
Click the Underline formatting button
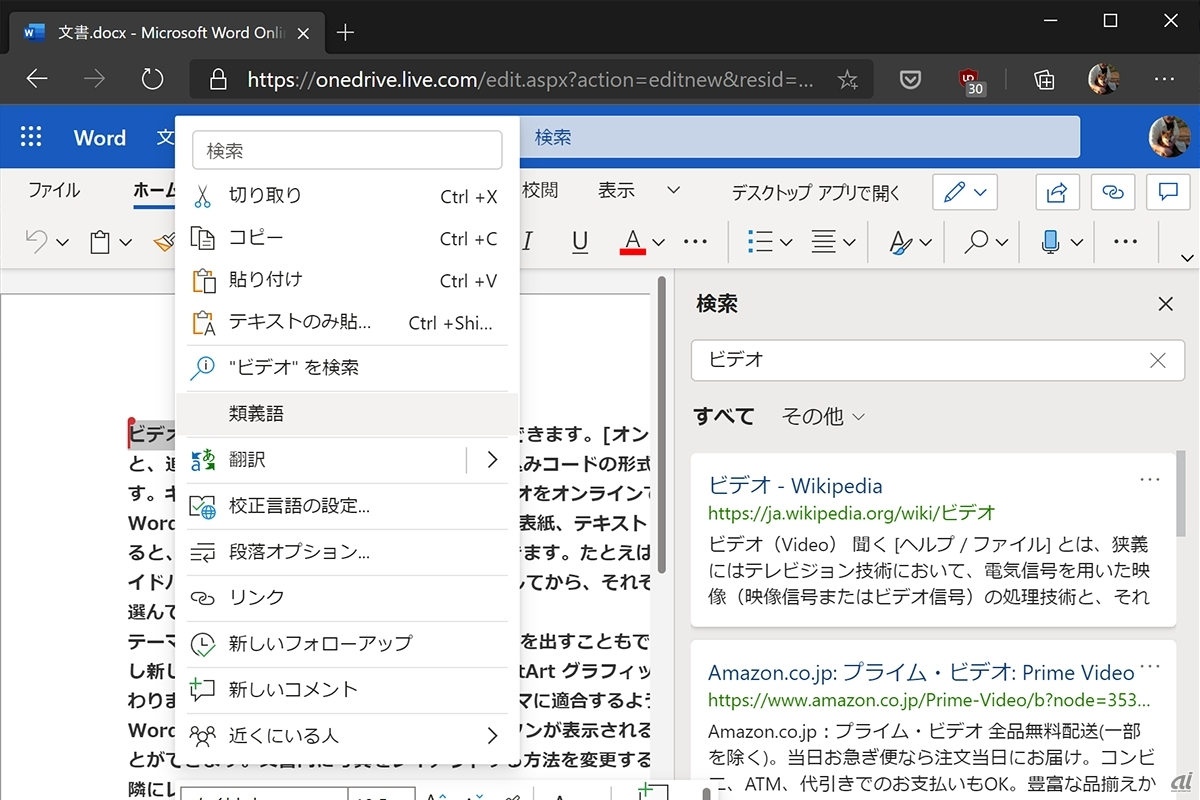tap(580, 241)
